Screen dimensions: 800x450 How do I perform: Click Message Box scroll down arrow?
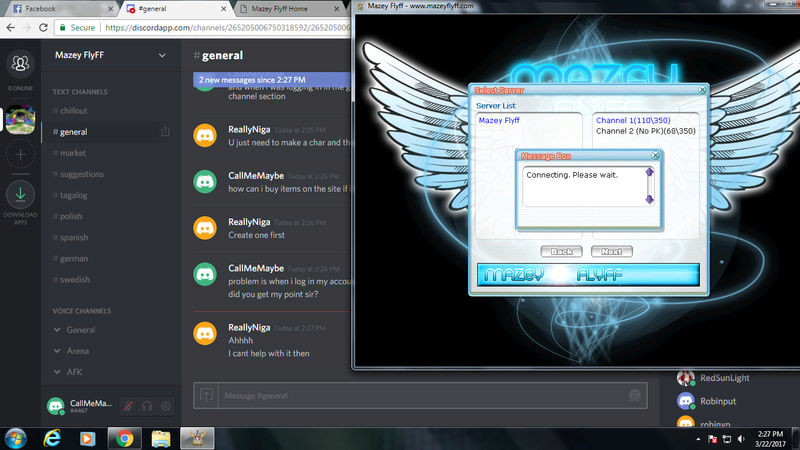click(649, 198)
